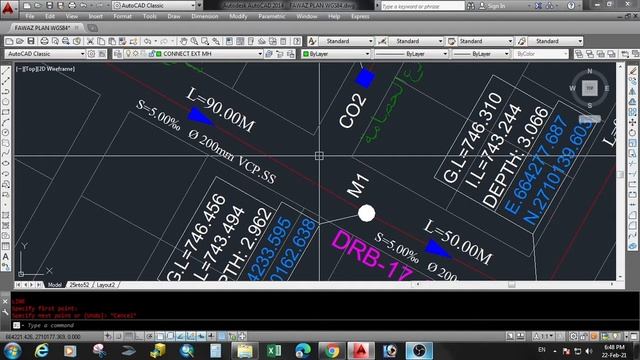640x360 pixels.
Task: Open the Express menu
Action: (x=360, y=16)
